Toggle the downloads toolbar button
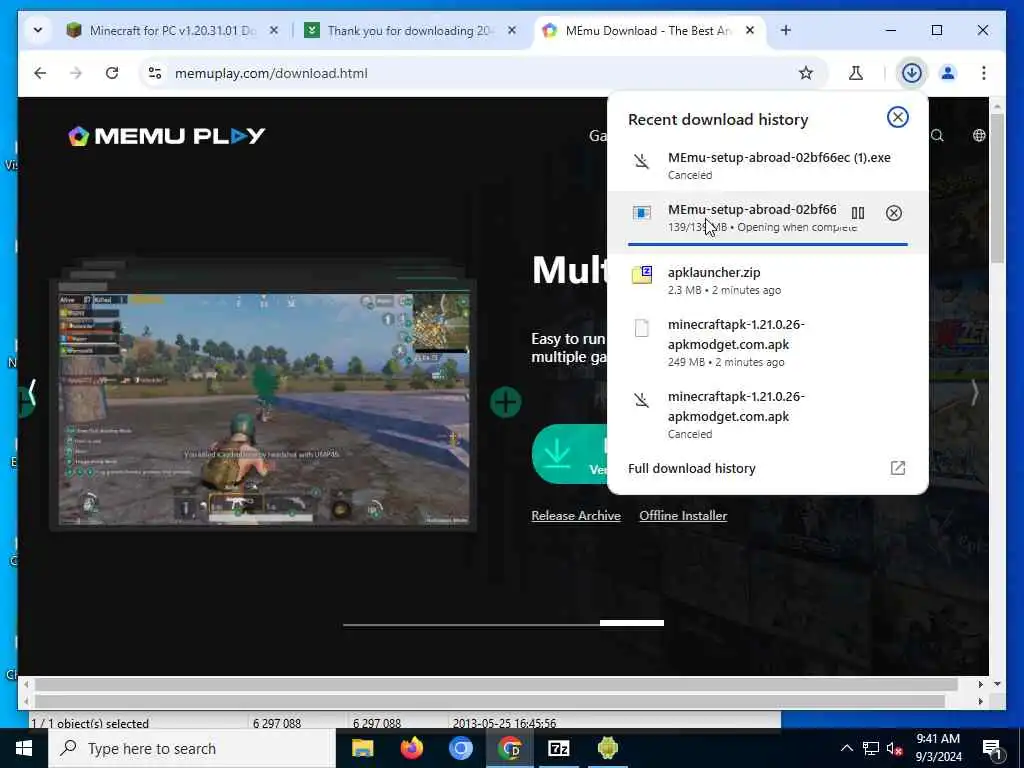Image resolution: width=1024 pixels, height=768 pixels. (x=912, y=73)
